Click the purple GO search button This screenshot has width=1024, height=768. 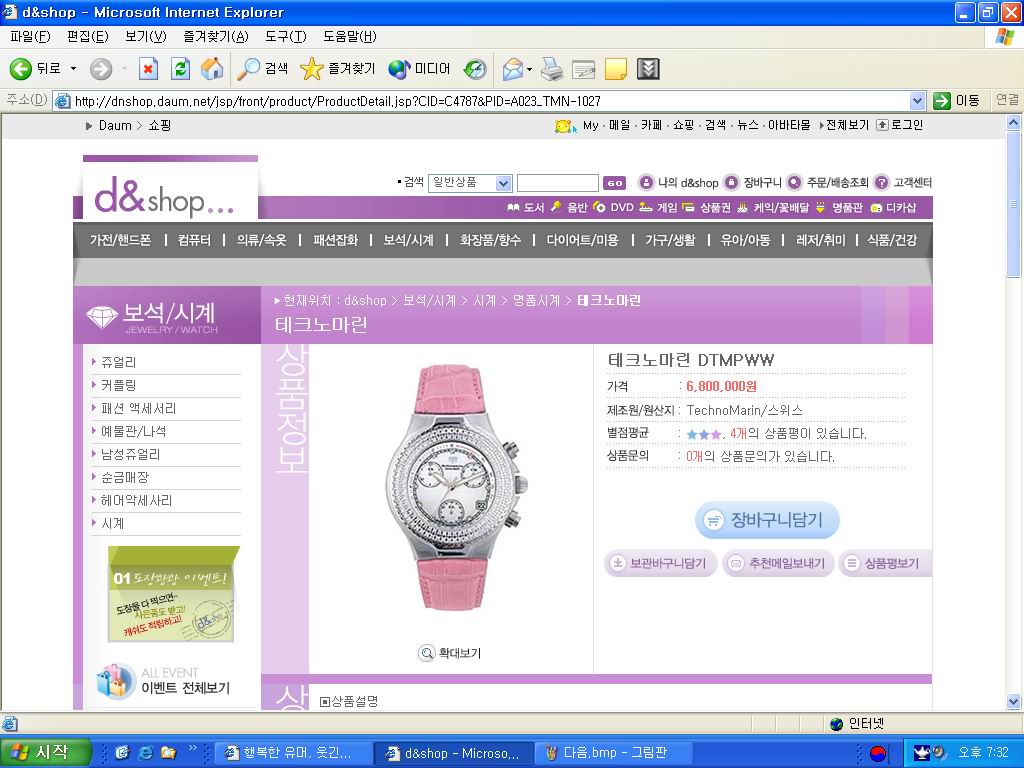(614, 183)
